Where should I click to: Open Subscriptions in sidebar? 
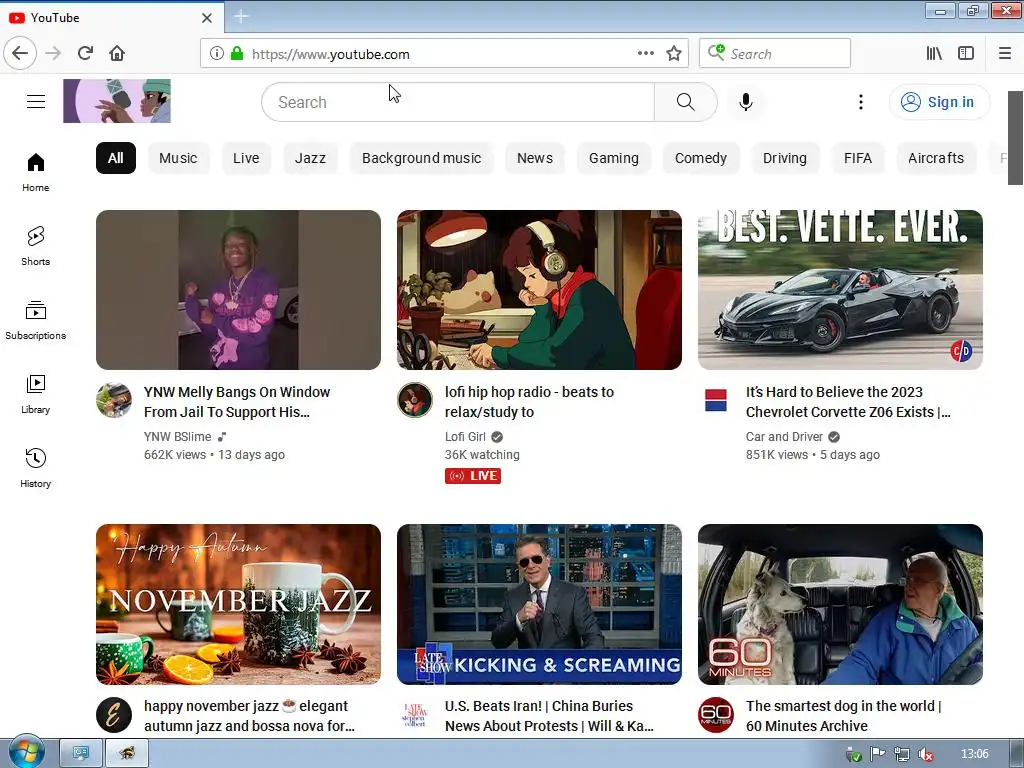coord(36,320)
